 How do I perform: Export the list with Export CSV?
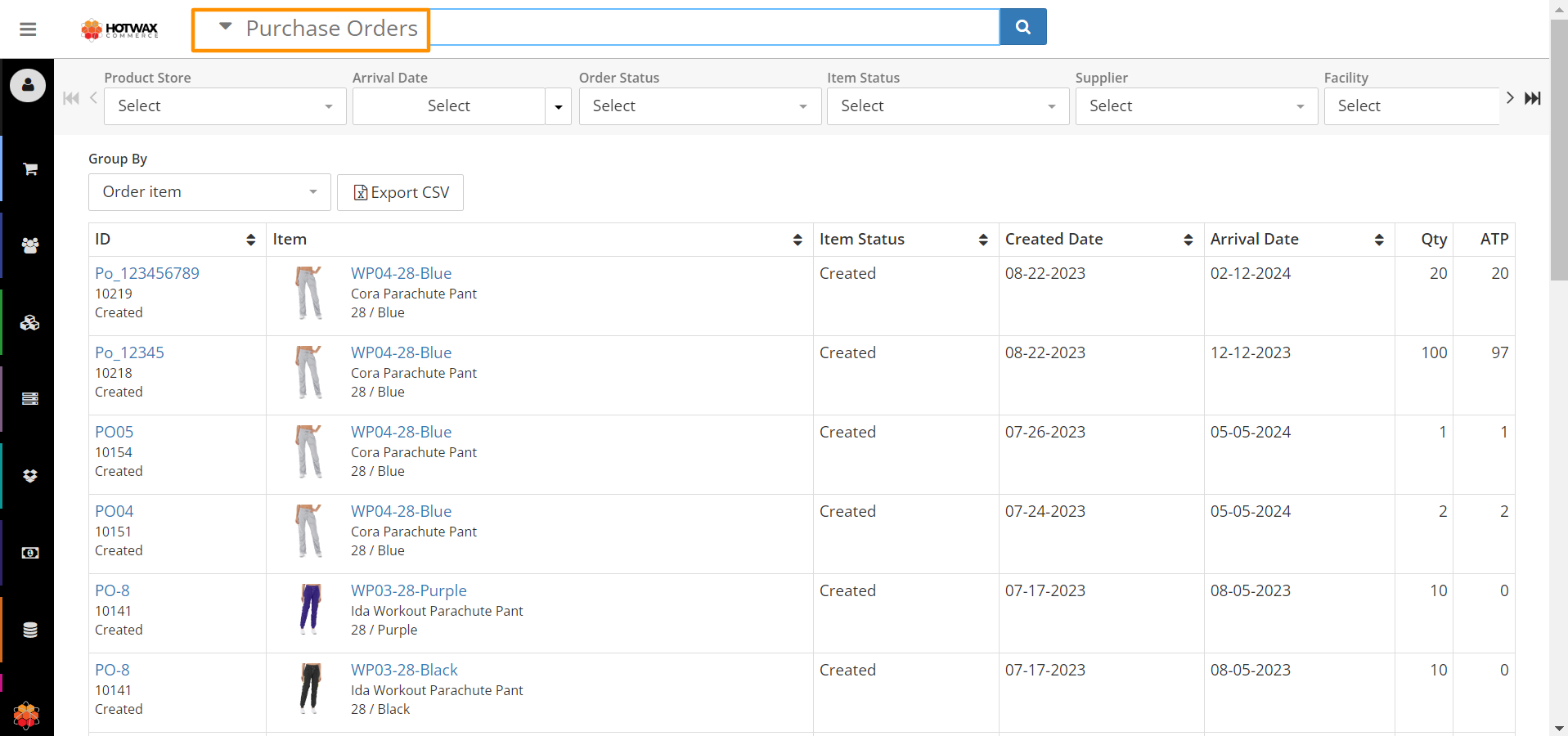coord(400,193)
